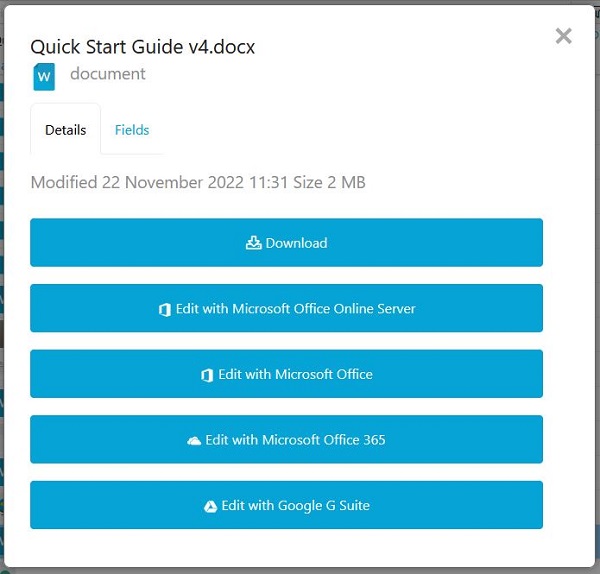Image resolution: width=600 pixels, height=574 pixels.
Task: Click Office logo on Online Server button
Action: coord(164,310)
